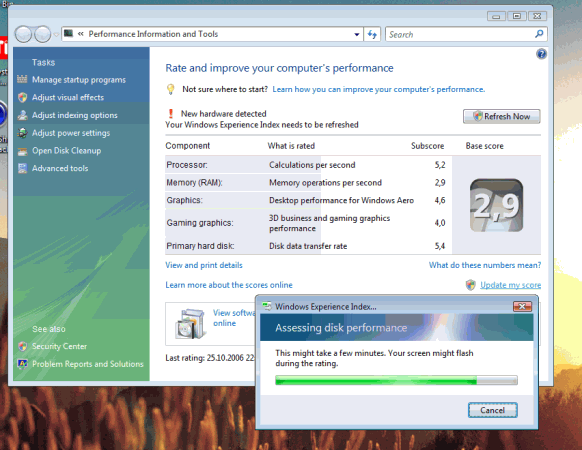Open Learn how you can improve performance link
Viewport: 582px width, 450px height.
click(379, 89)
